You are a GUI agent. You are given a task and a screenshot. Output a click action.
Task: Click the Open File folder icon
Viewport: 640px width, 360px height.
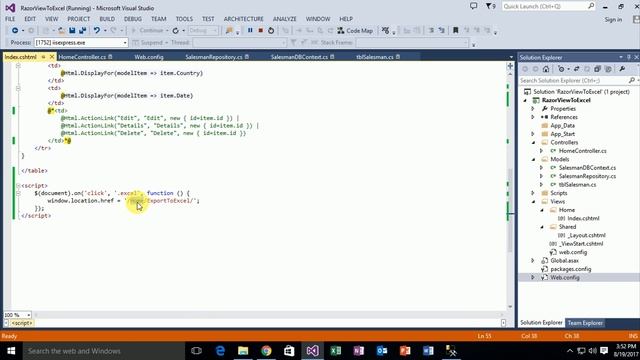click(x=61, y=31)
